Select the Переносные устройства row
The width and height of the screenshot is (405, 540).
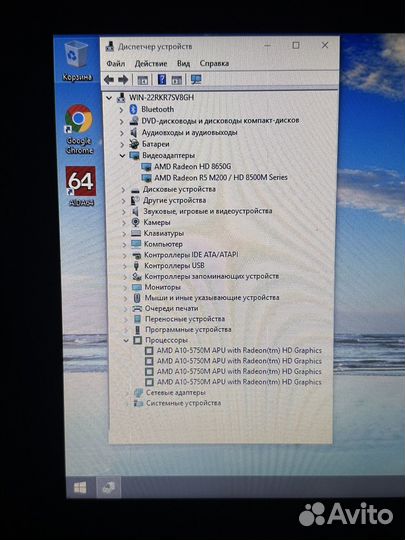point(185,319)
